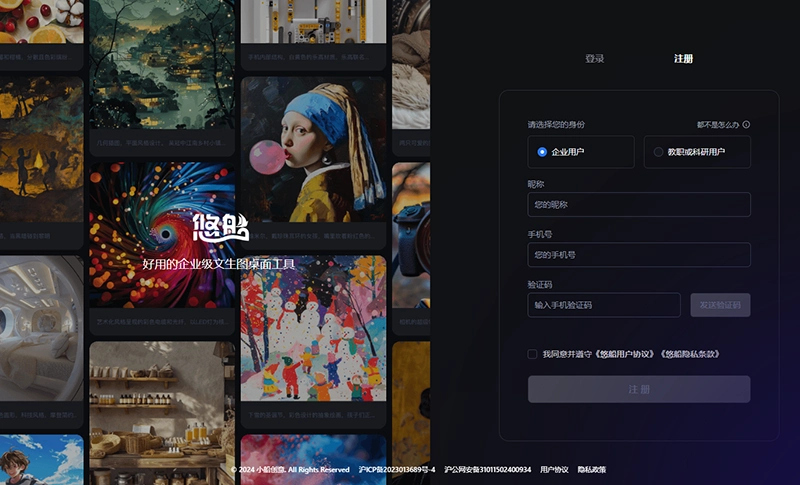The width and height of the screenshot is (800, 485).
Task: Open the anime boy blue sky thumbnail
Action: click(x=41, y=460)
